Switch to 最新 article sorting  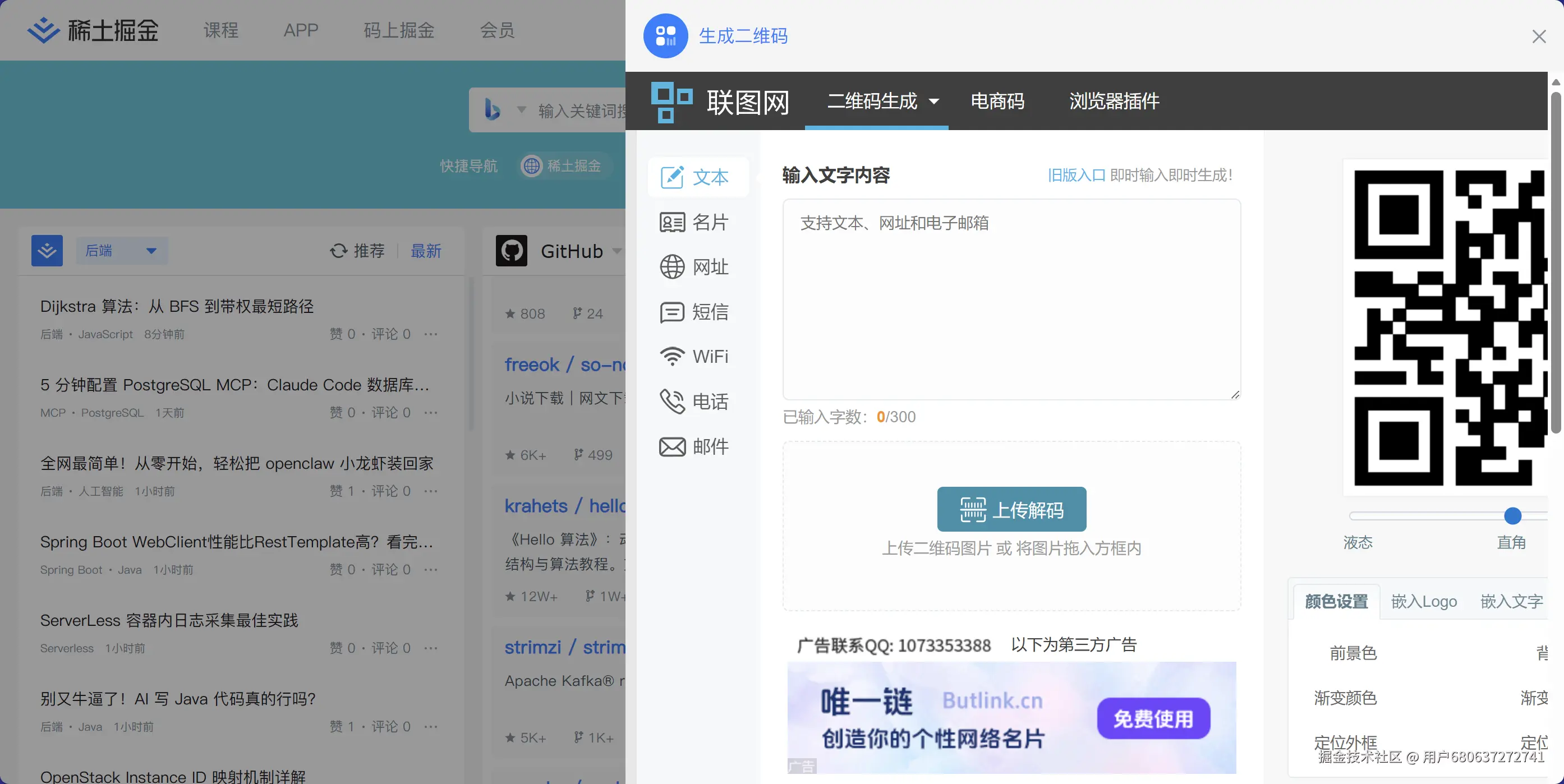point(426,251)
